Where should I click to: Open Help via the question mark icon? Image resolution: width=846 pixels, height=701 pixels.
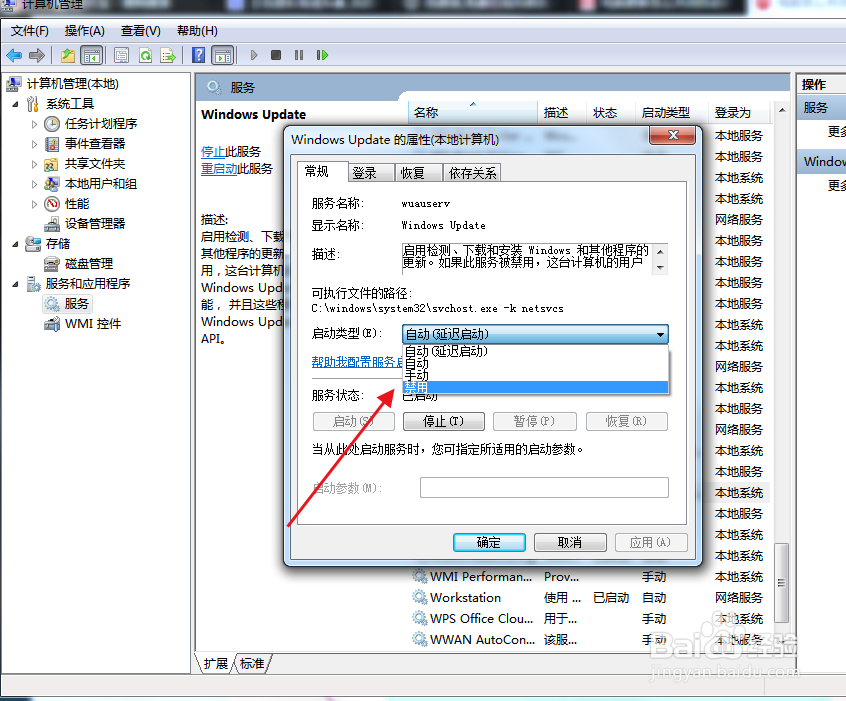[197, 55]
